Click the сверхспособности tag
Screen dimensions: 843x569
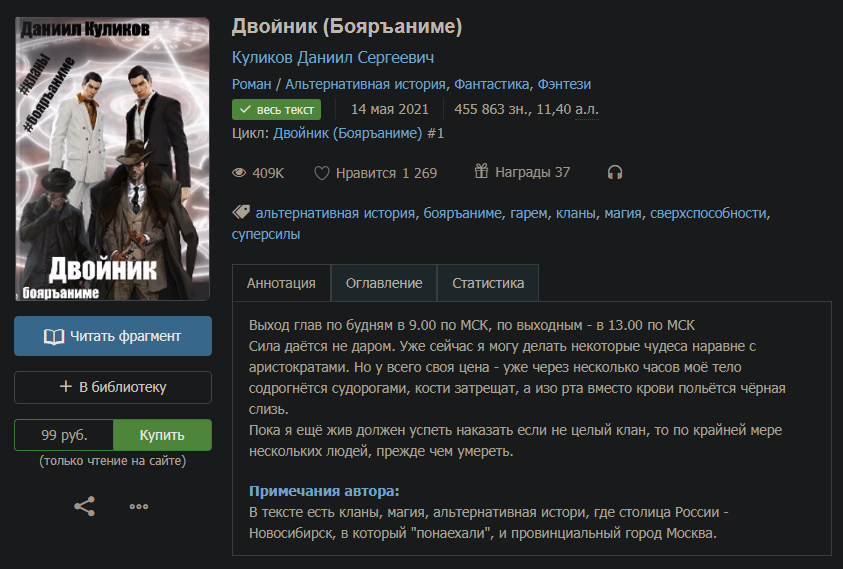pos(708,213)
